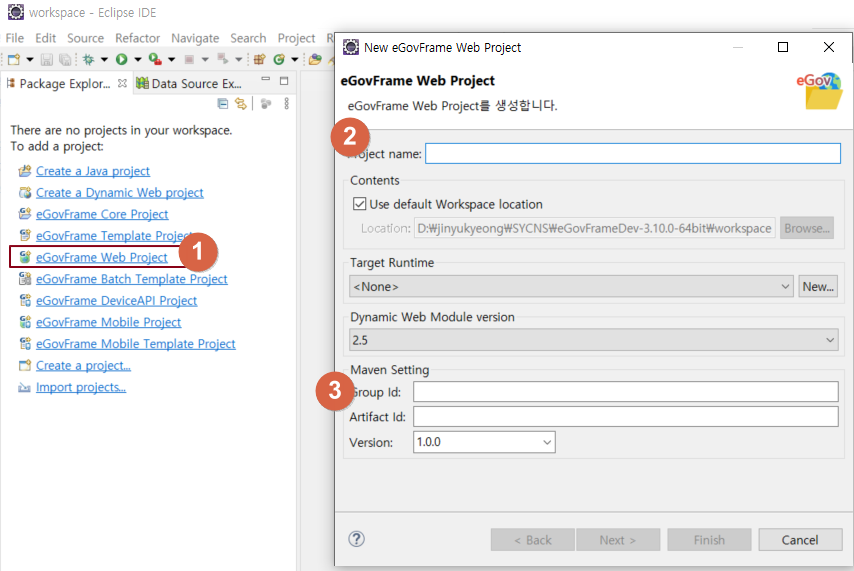Viewport: 854px width, 571px height.
Task: Click the Back button
Action: [x=533, y=540]
